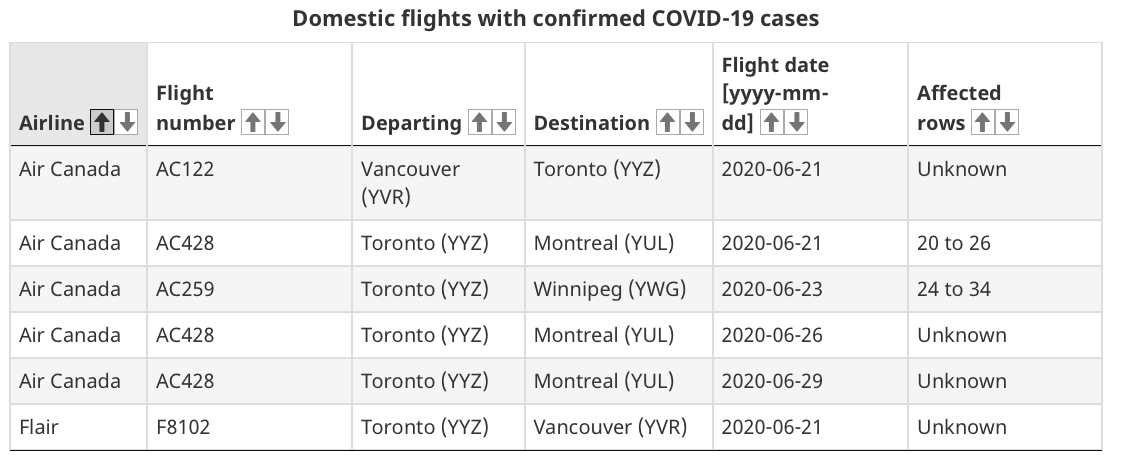The height and width of the screenshot is (470, 1121).
Task: Select the AC122 flight number cell
Action: click(250, 183)
